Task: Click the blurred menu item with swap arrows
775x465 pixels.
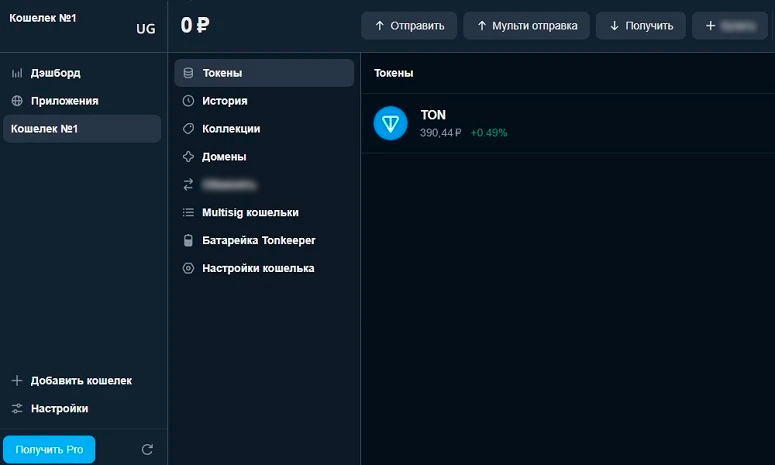Action: tap(228, 185)
